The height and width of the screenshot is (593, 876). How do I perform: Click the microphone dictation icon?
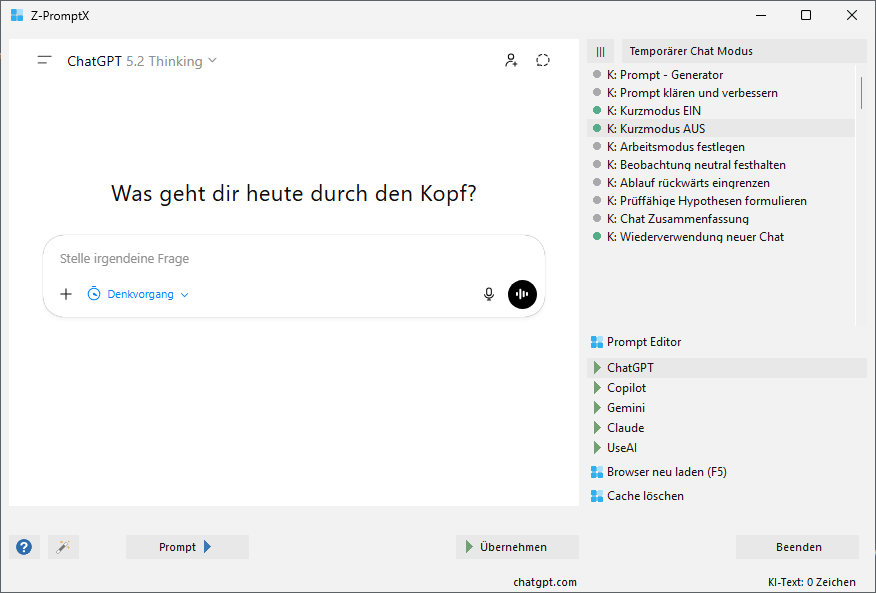[x=489, y=294]
